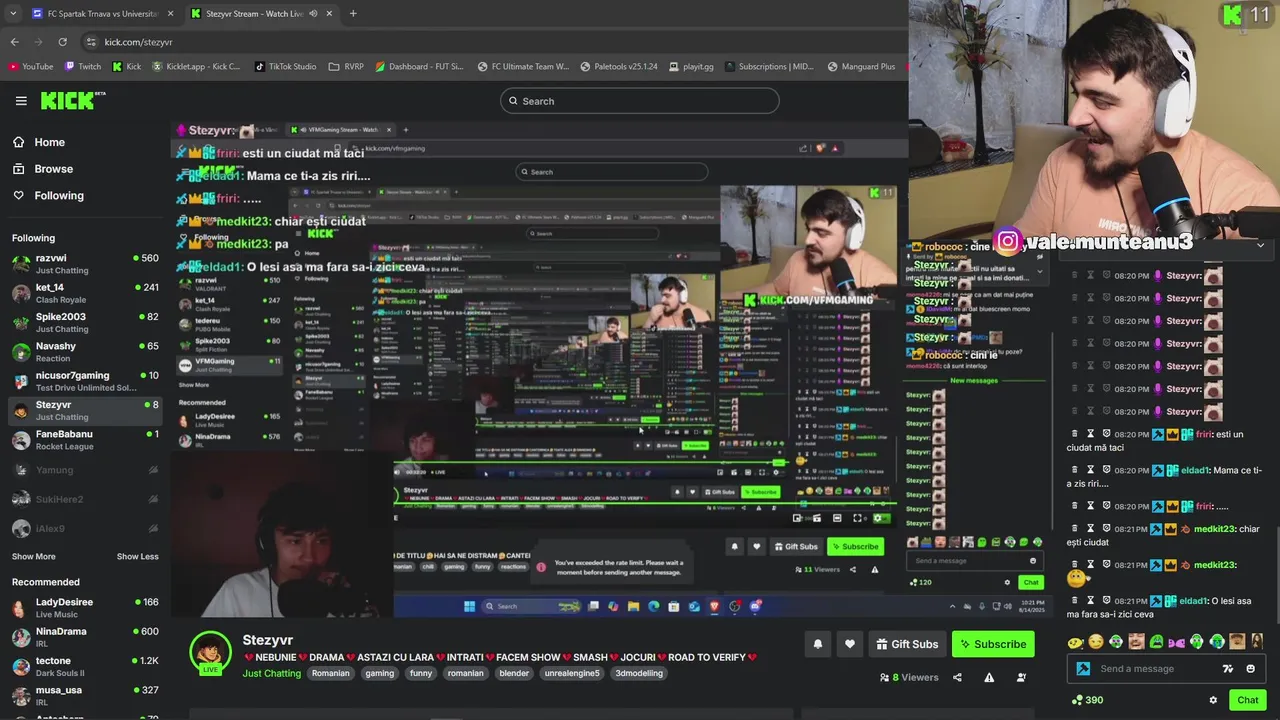Collapse following list with Show Less
This screenshot has width=1280, height=720.
coord(138,557)
